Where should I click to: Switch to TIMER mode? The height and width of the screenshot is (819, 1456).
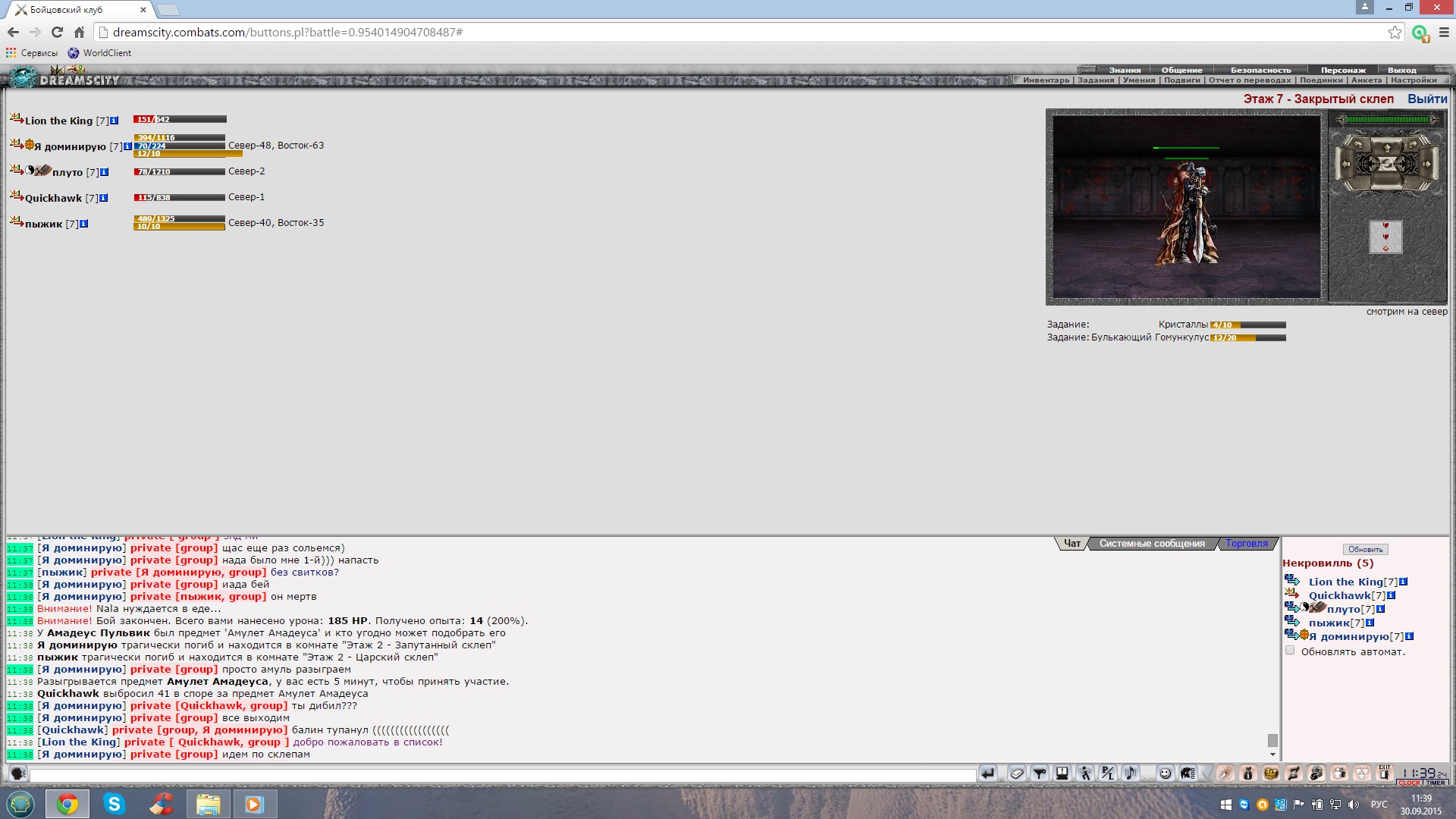(1436, 783)
